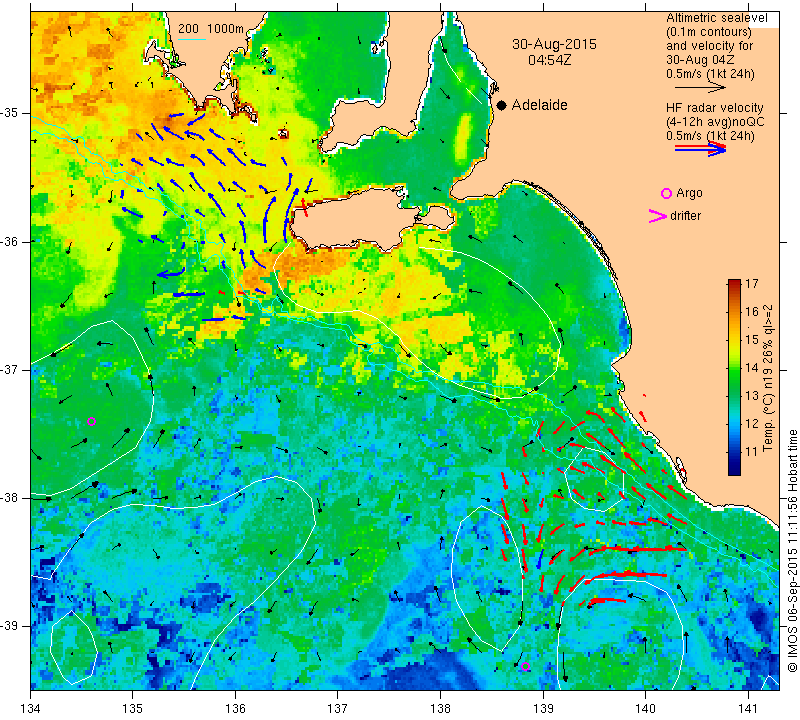Image resolution: width=800 pixels, height=720 pixels.
Task: Click the temperature colorbar
Action: tap(734, 377)
